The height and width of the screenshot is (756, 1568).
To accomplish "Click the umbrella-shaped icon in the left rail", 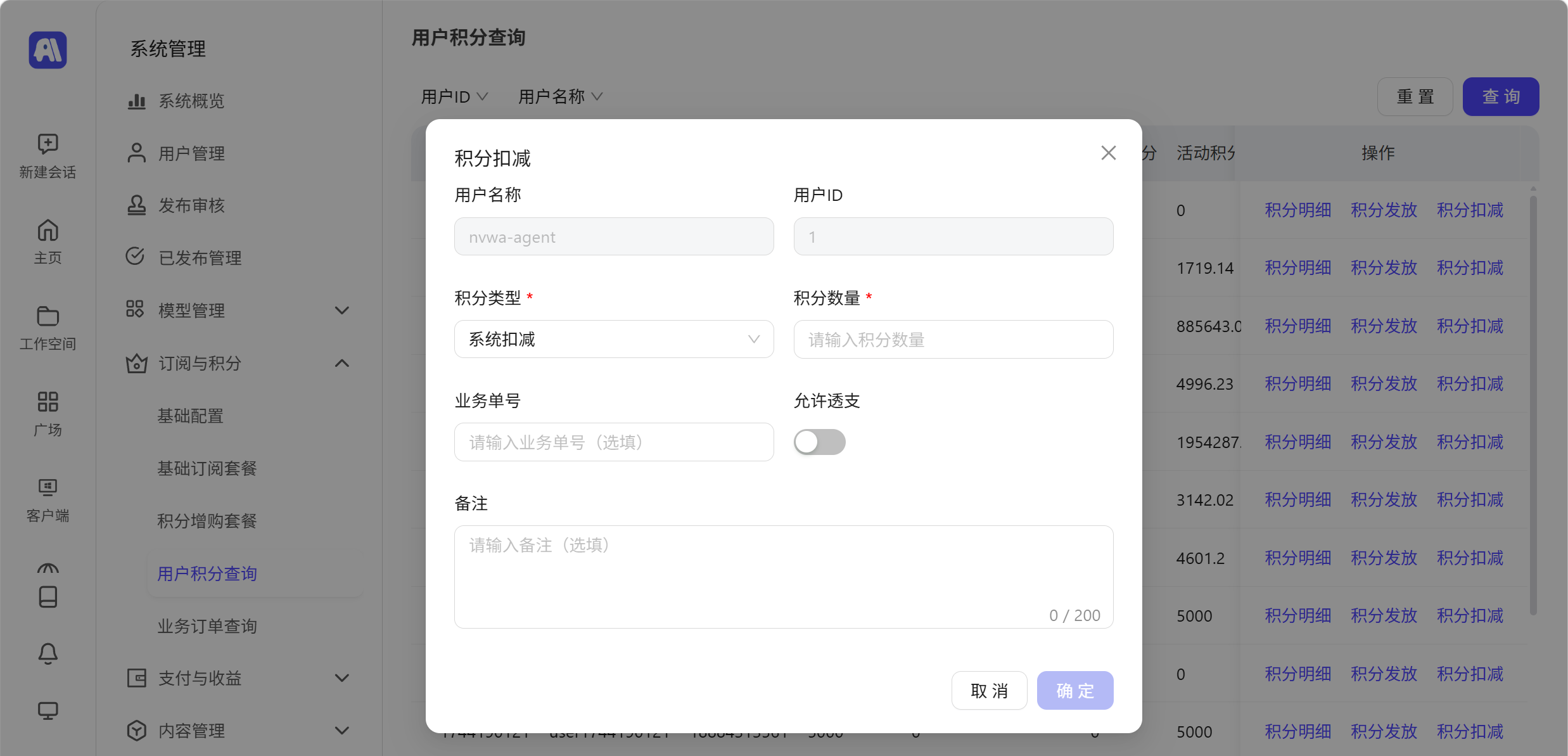I will pos(48,568).
